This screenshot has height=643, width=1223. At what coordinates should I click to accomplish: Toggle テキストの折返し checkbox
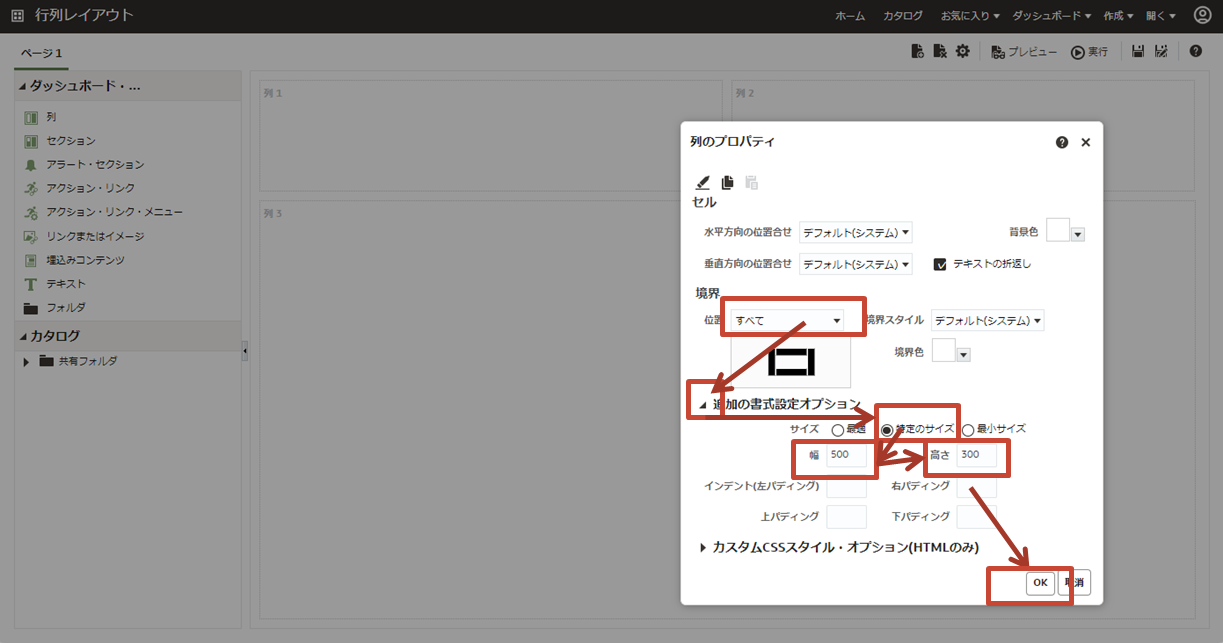[940, 264]
